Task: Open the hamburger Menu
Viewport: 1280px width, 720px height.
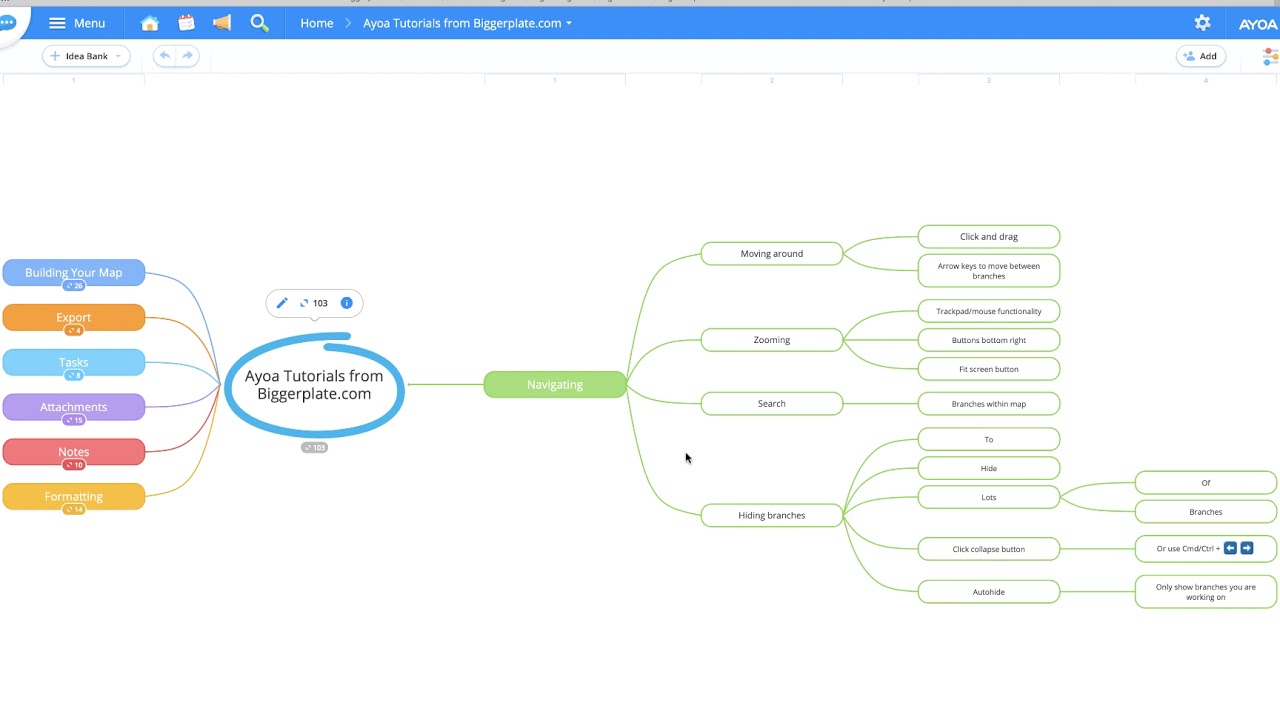Action: pos(77,23)
